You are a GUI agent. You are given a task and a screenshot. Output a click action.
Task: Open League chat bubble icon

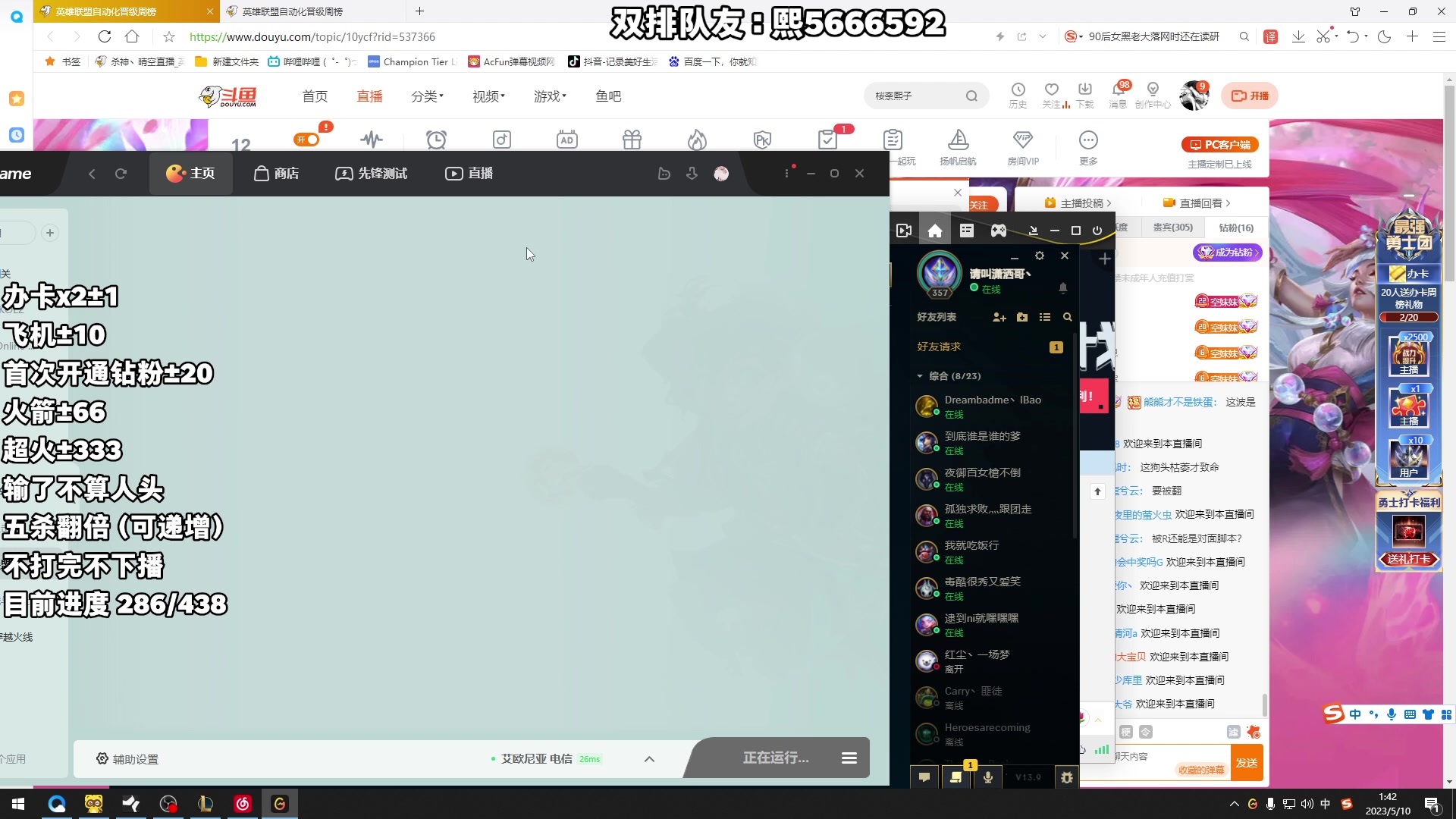click(x=924, y=777)
